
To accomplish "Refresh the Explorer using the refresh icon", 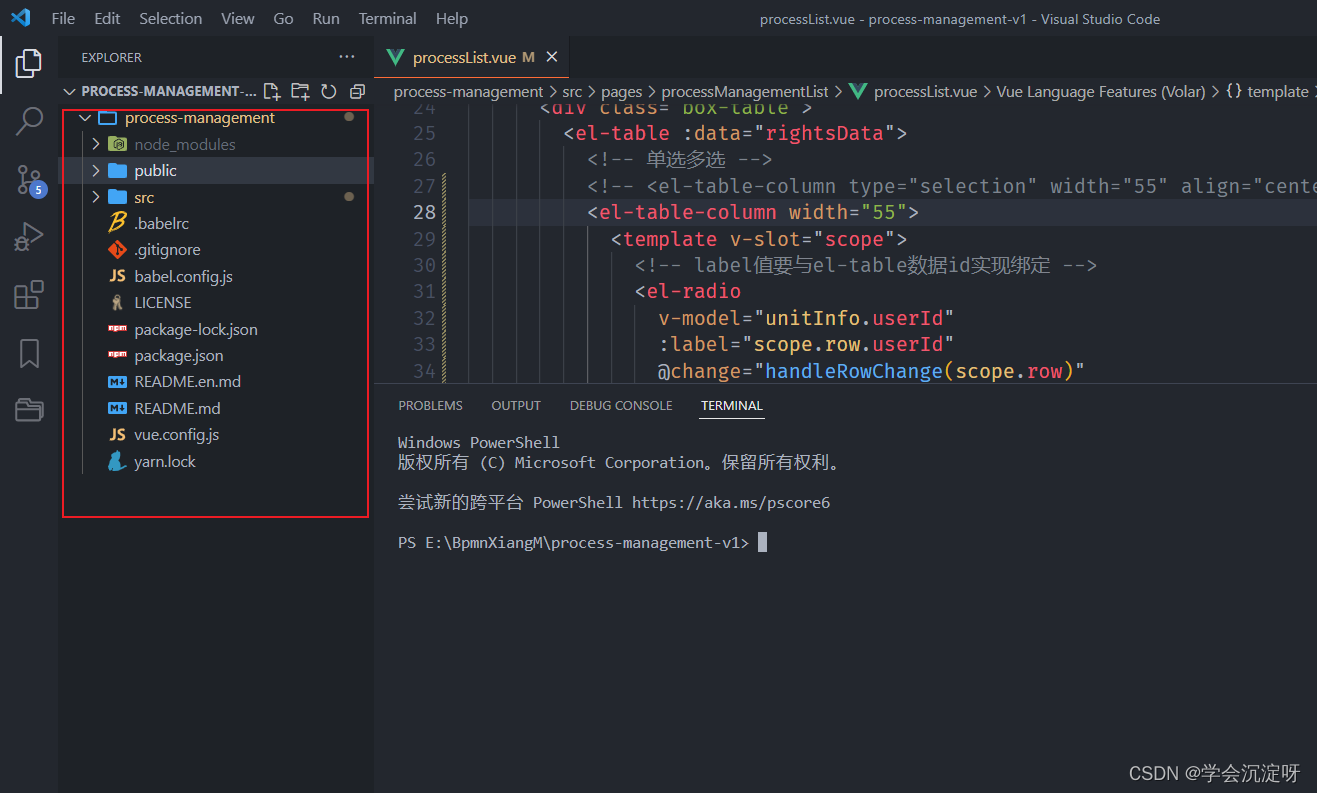I will coord(328,91).
